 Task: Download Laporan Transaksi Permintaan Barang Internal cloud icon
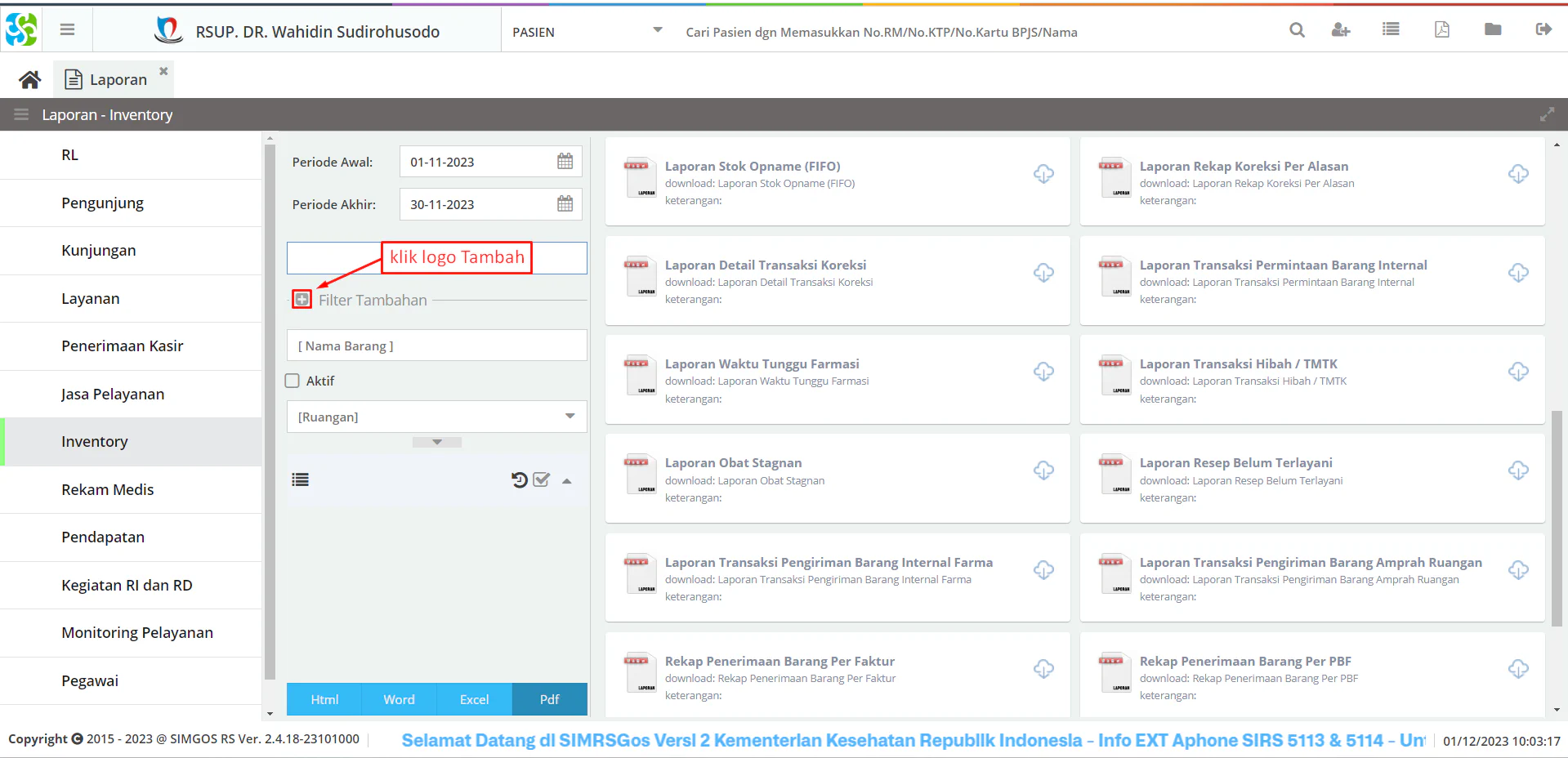point(1518,272)
